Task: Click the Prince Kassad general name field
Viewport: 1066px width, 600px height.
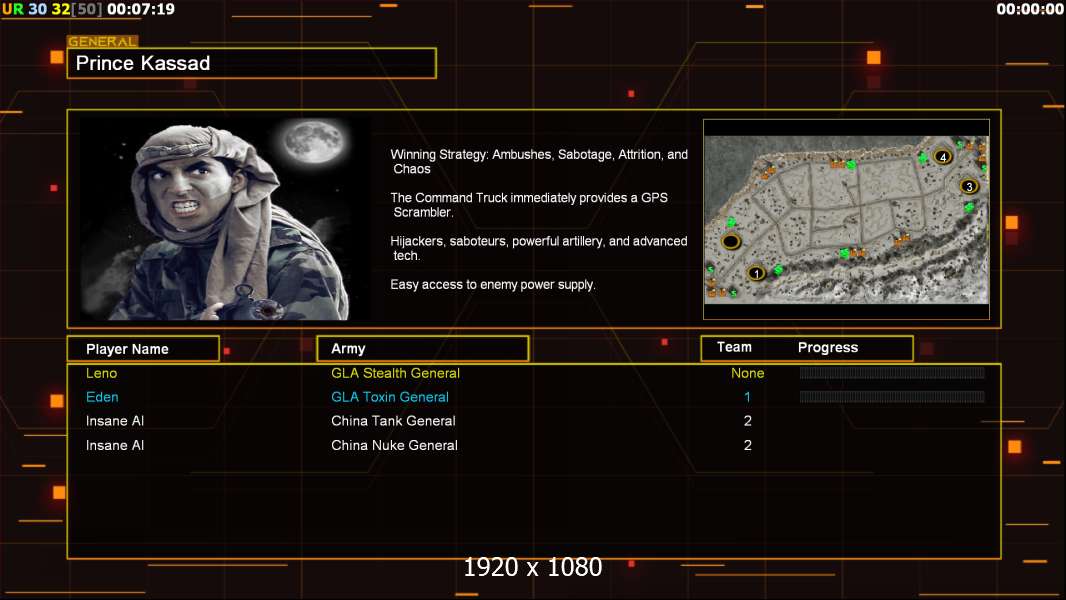Action: pos(252,63)
